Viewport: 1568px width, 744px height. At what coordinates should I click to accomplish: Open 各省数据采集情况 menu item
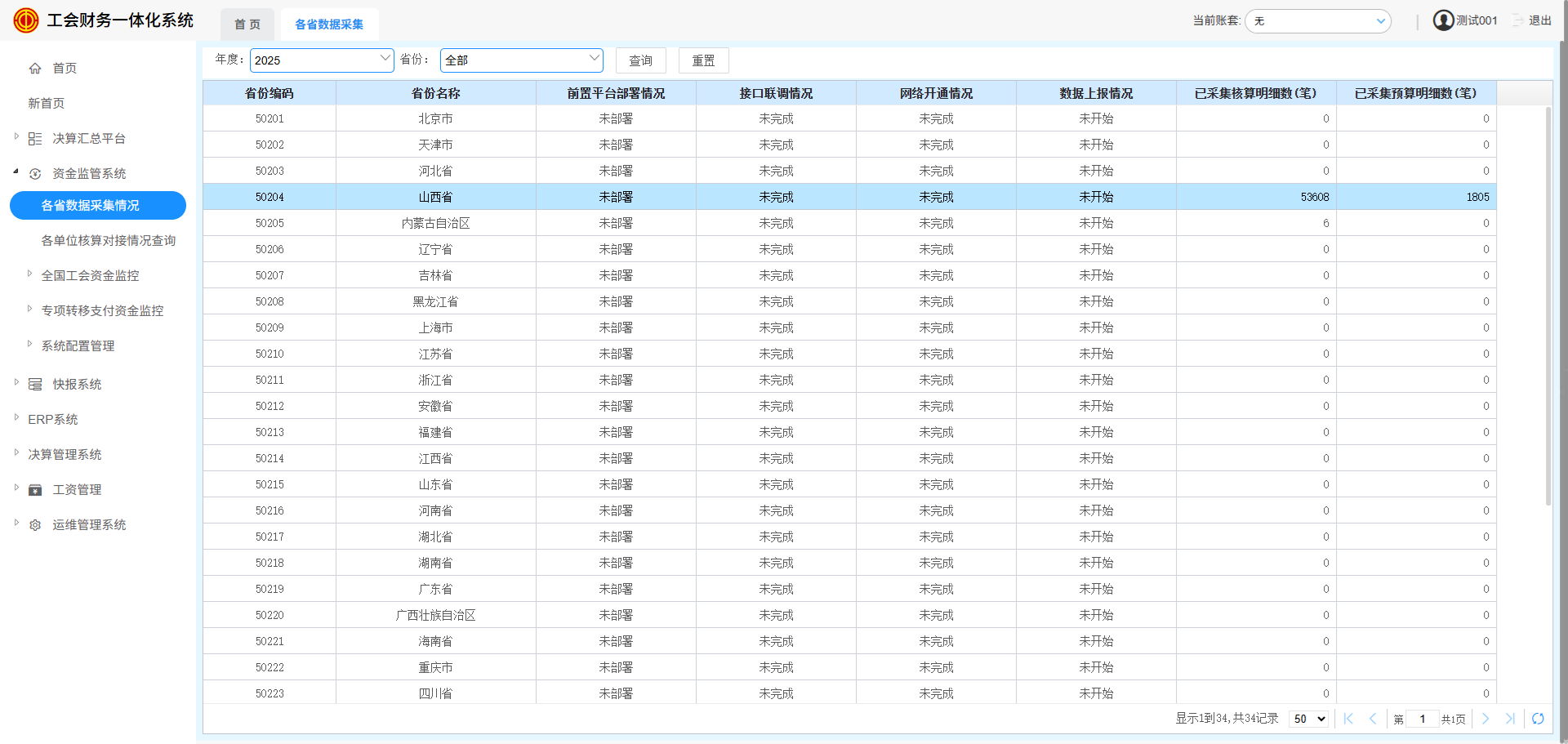(x=98, y=206)
